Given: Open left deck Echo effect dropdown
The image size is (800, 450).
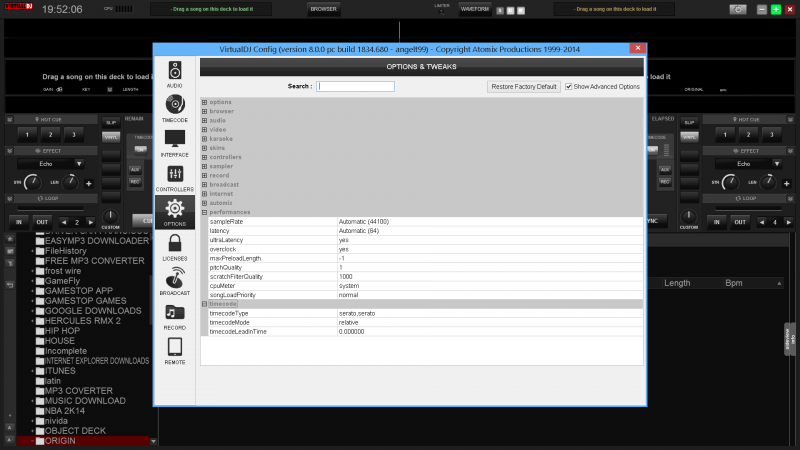Looking at the screenshot, I should pyautogui.click(x=79, y=164).
